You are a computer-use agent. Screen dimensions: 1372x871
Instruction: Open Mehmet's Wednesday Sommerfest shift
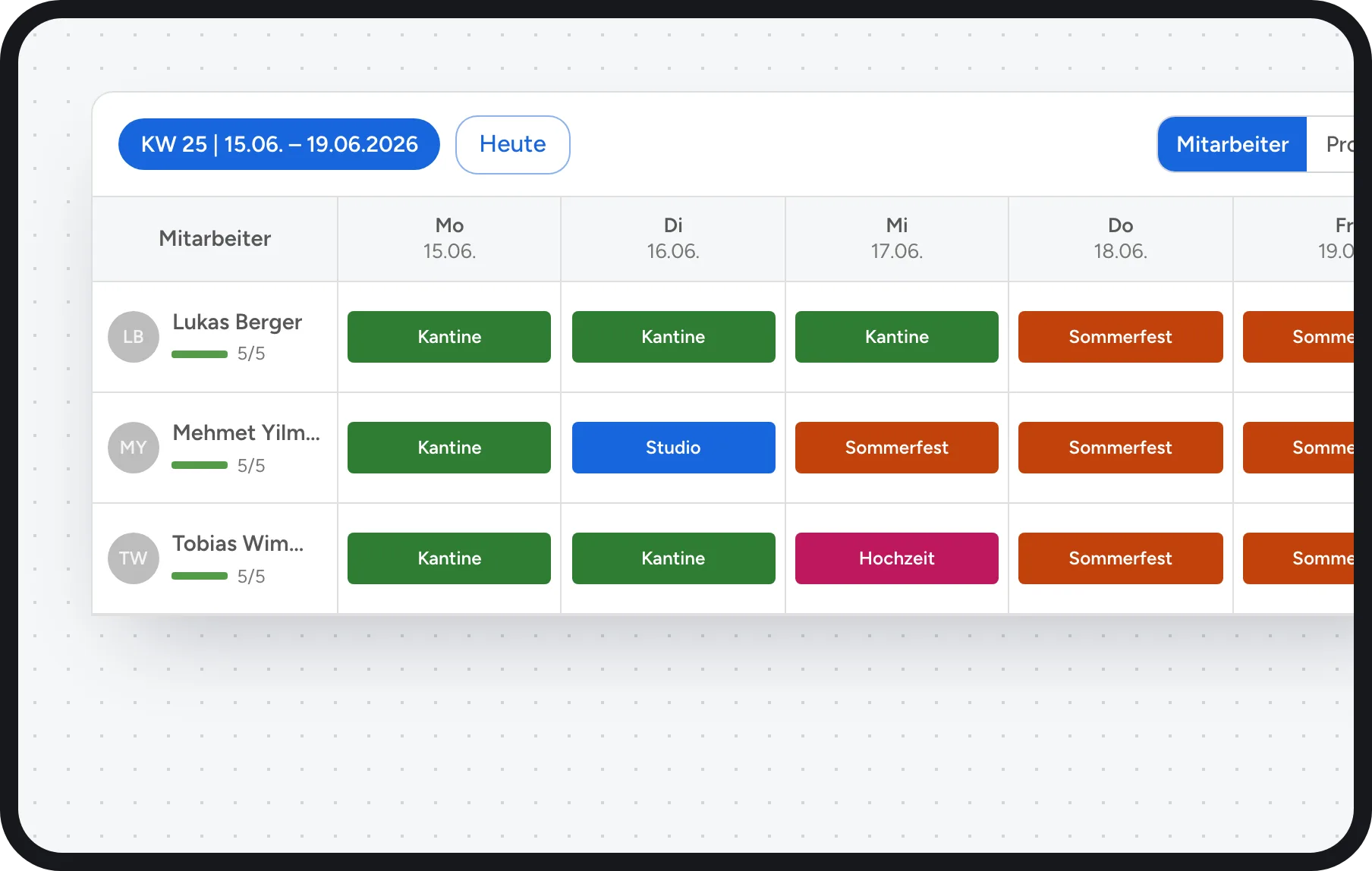[x=897, y=448]
